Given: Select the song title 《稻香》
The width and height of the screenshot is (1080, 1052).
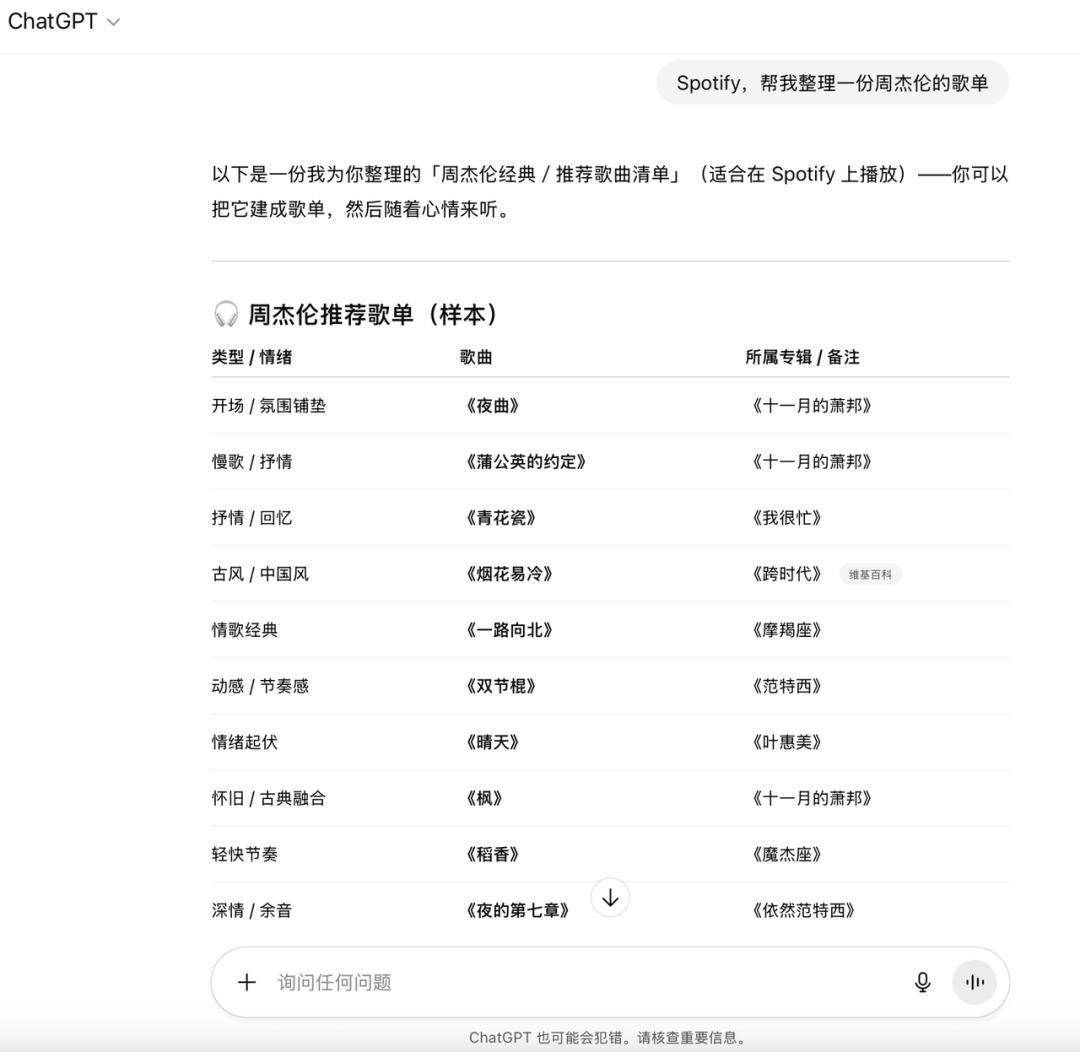Looking at the screenshot, I should tap(493, 854).
